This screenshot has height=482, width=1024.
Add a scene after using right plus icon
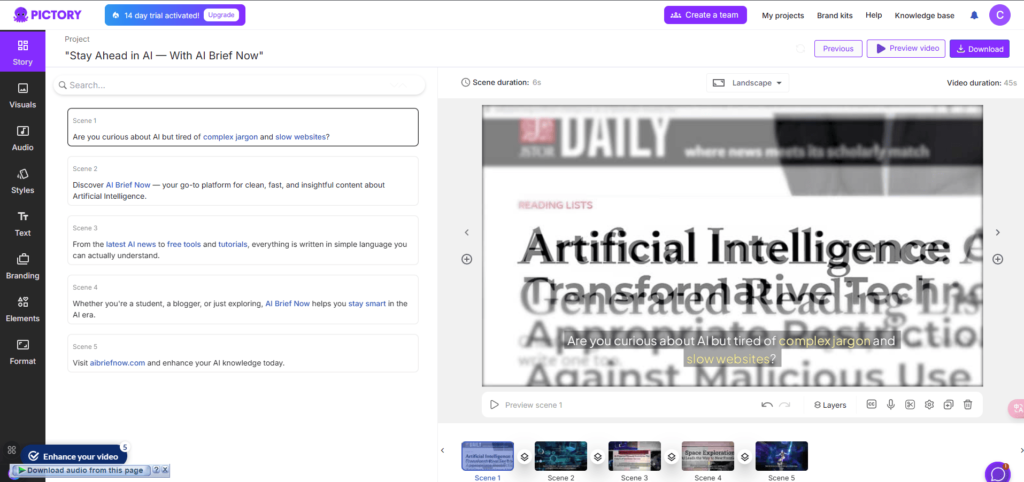pos(997,259)
